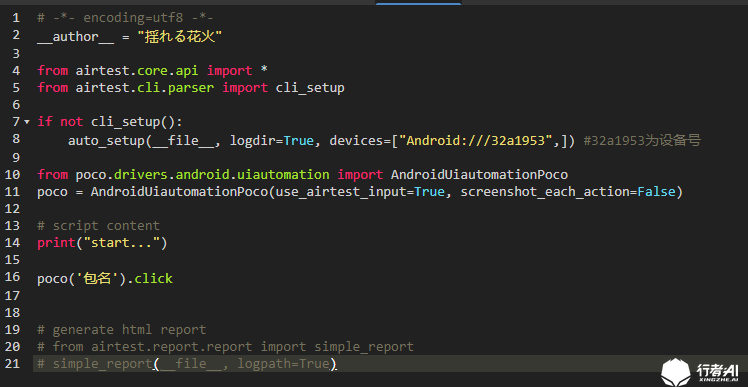Click the "start..." string

coord(122,243)
